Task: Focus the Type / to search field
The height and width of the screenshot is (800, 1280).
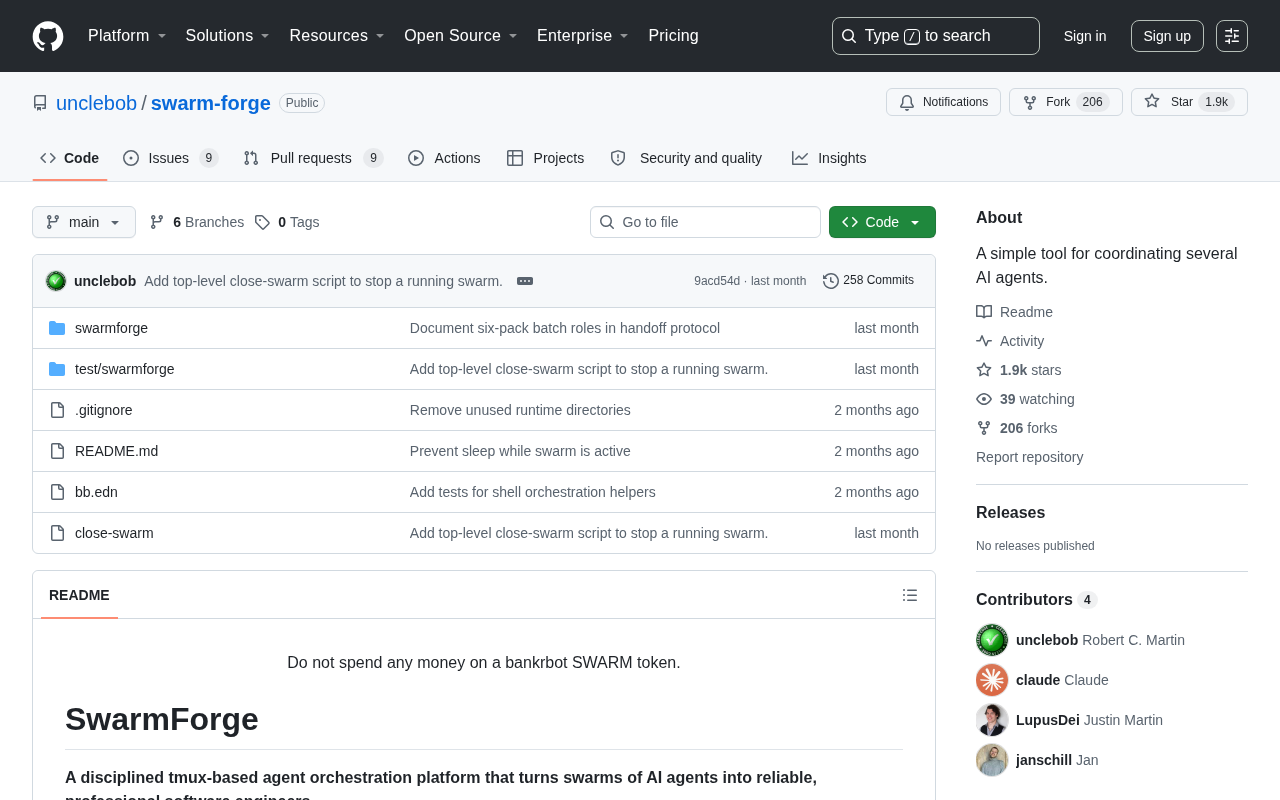Action: click(x=936, y=36)
